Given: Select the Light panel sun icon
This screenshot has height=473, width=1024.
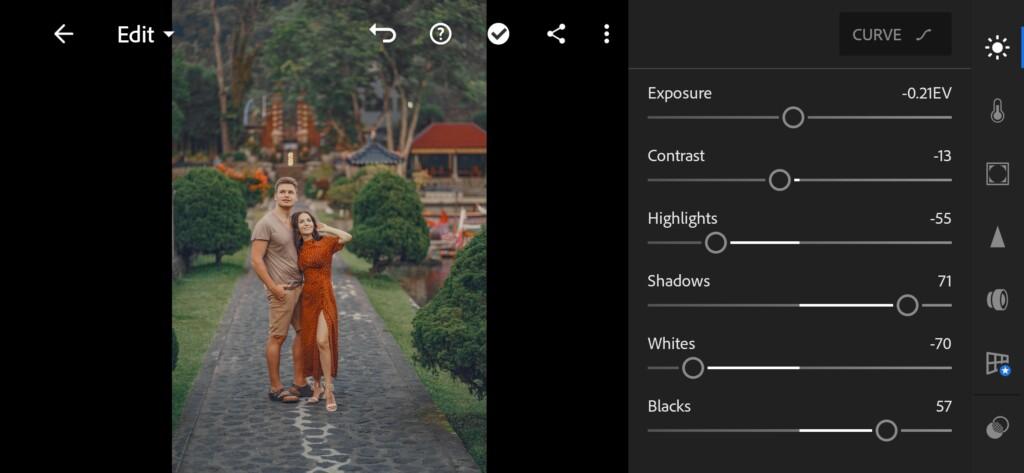Looking at the screenshot, I should click(x=997, y=48).
